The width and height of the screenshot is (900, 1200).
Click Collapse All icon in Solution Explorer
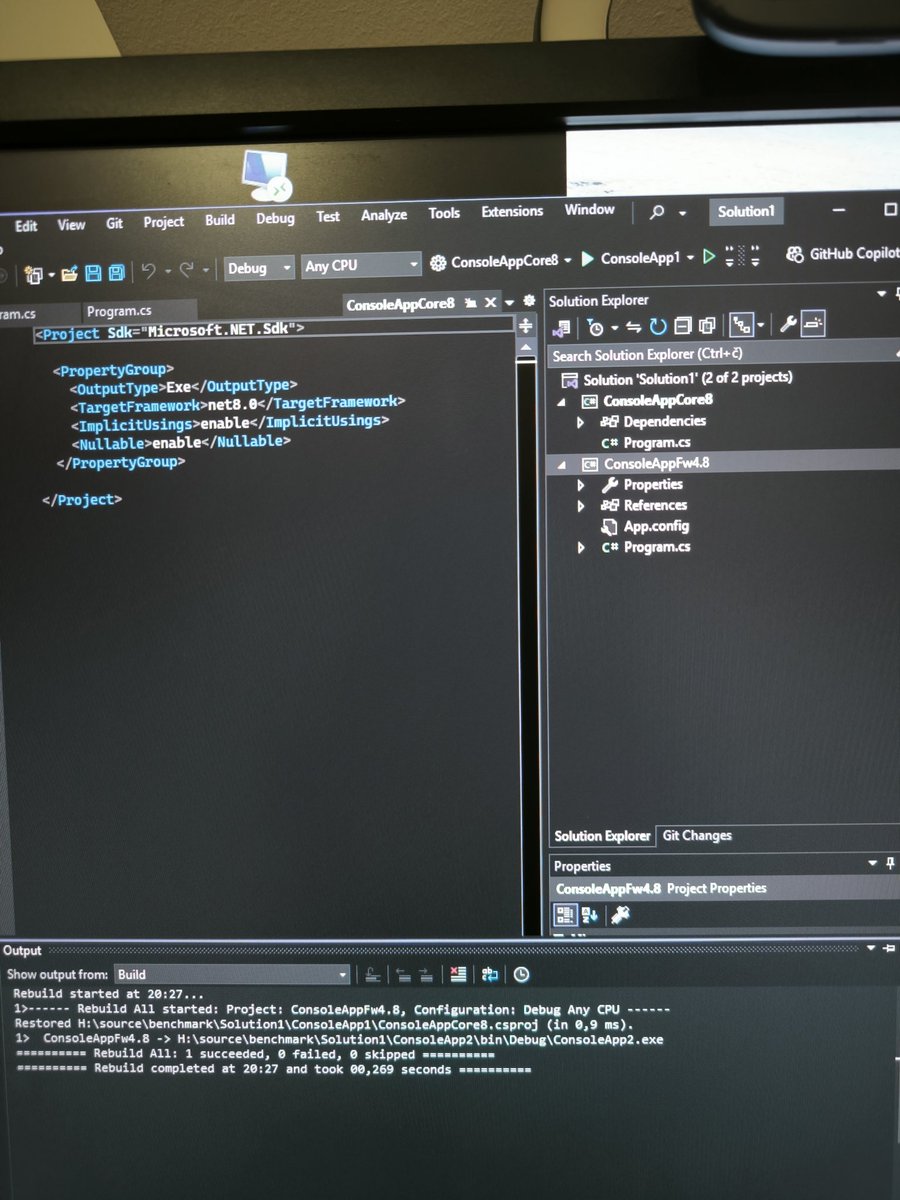point(683,326)
